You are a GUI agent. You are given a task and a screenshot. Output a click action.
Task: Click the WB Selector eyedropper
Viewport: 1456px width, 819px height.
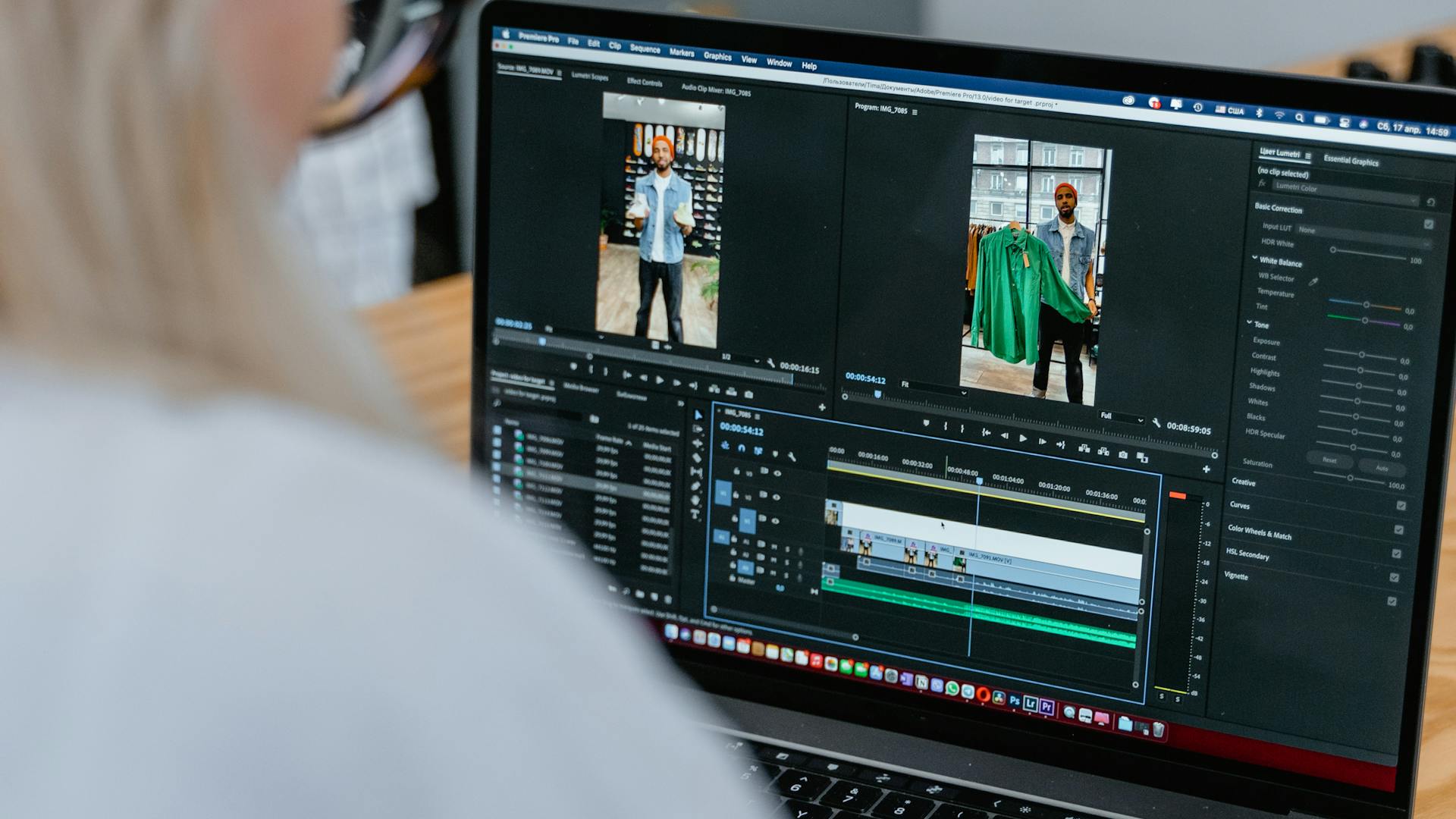(1313, 282)
